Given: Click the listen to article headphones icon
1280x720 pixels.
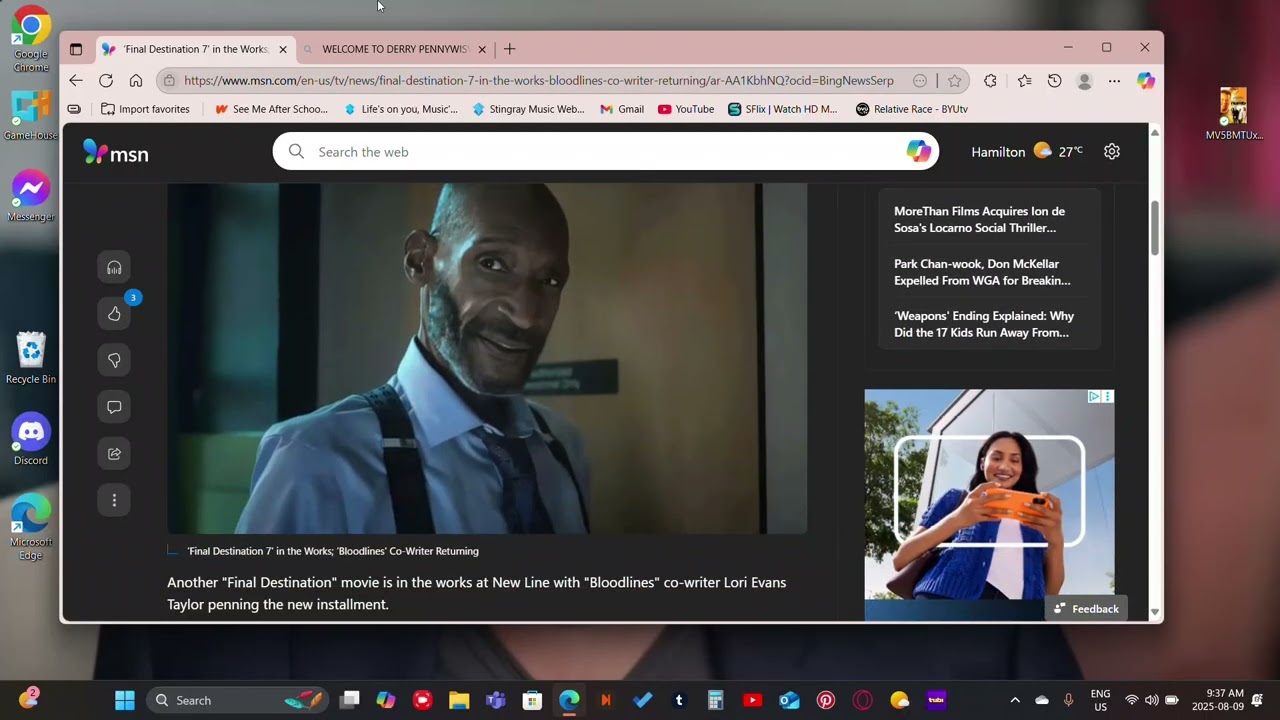Looking at the screenshot, I should point(114,267).
